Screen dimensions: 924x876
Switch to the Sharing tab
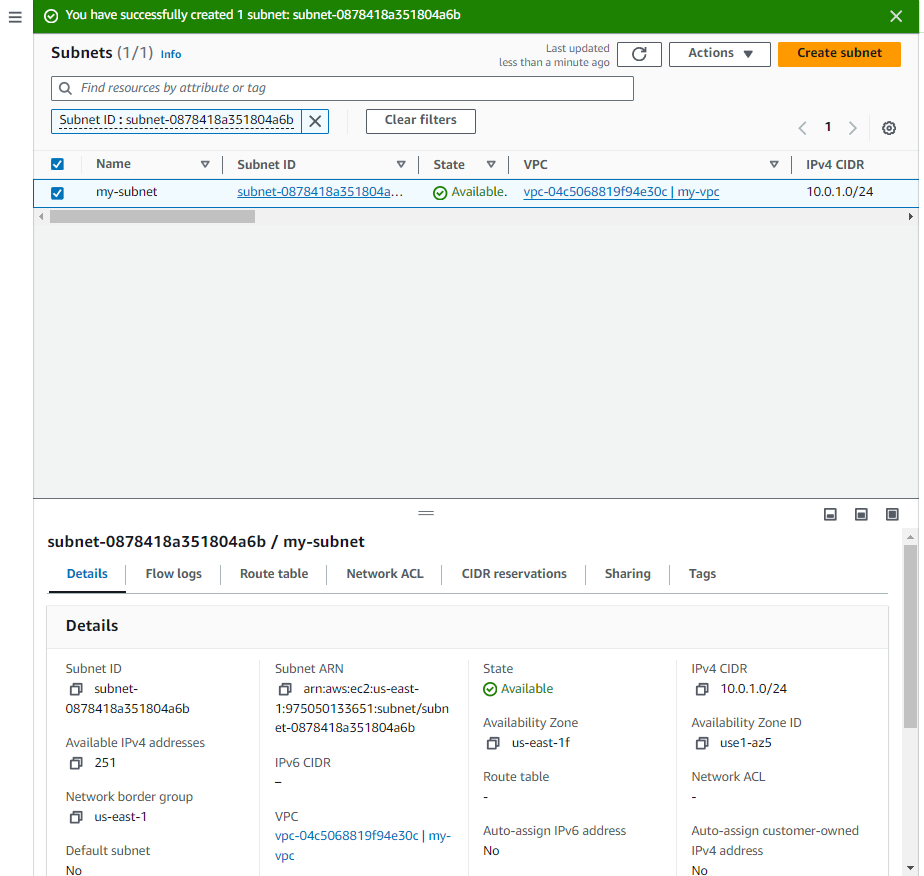628,574
